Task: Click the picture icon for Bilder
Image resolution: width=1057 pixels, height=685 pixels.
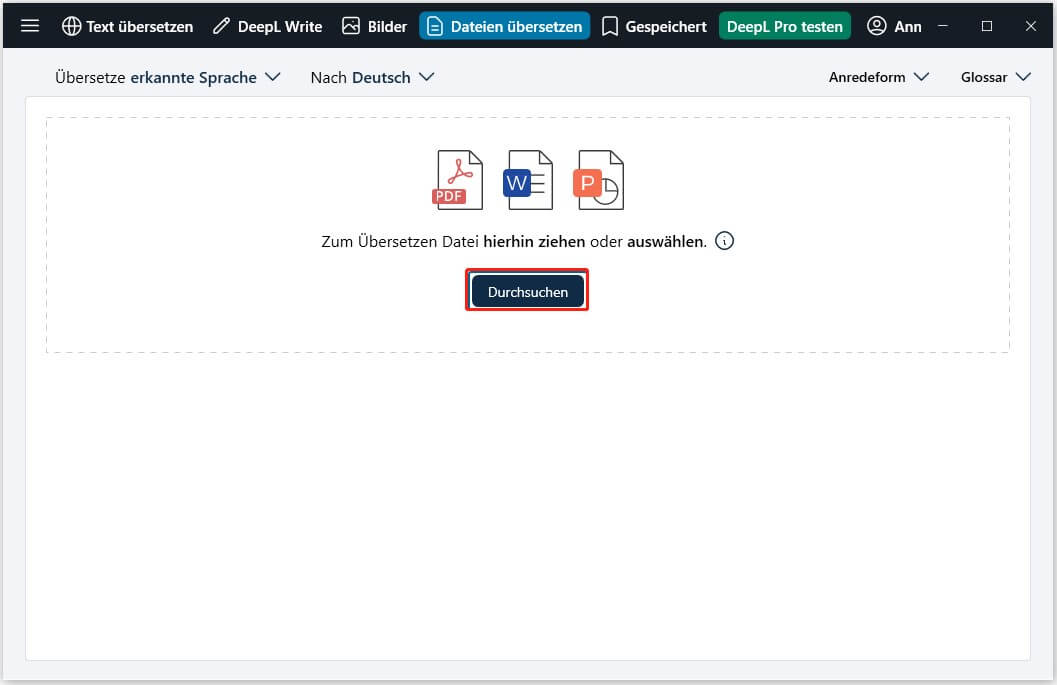Action: coord(351,26)
